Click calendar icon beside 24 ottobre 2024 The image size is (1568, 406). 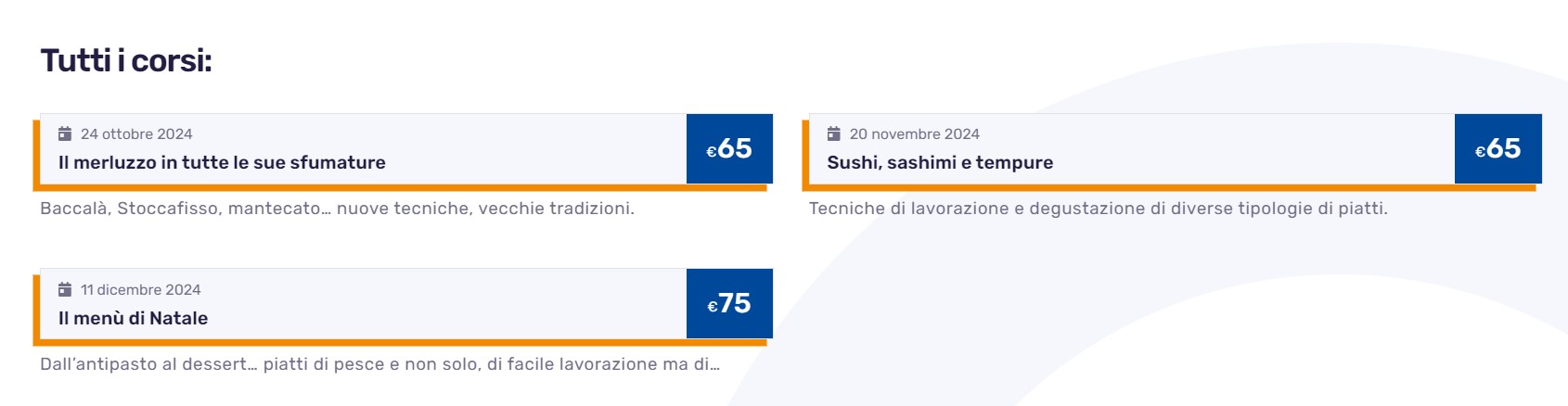[65, 133]
